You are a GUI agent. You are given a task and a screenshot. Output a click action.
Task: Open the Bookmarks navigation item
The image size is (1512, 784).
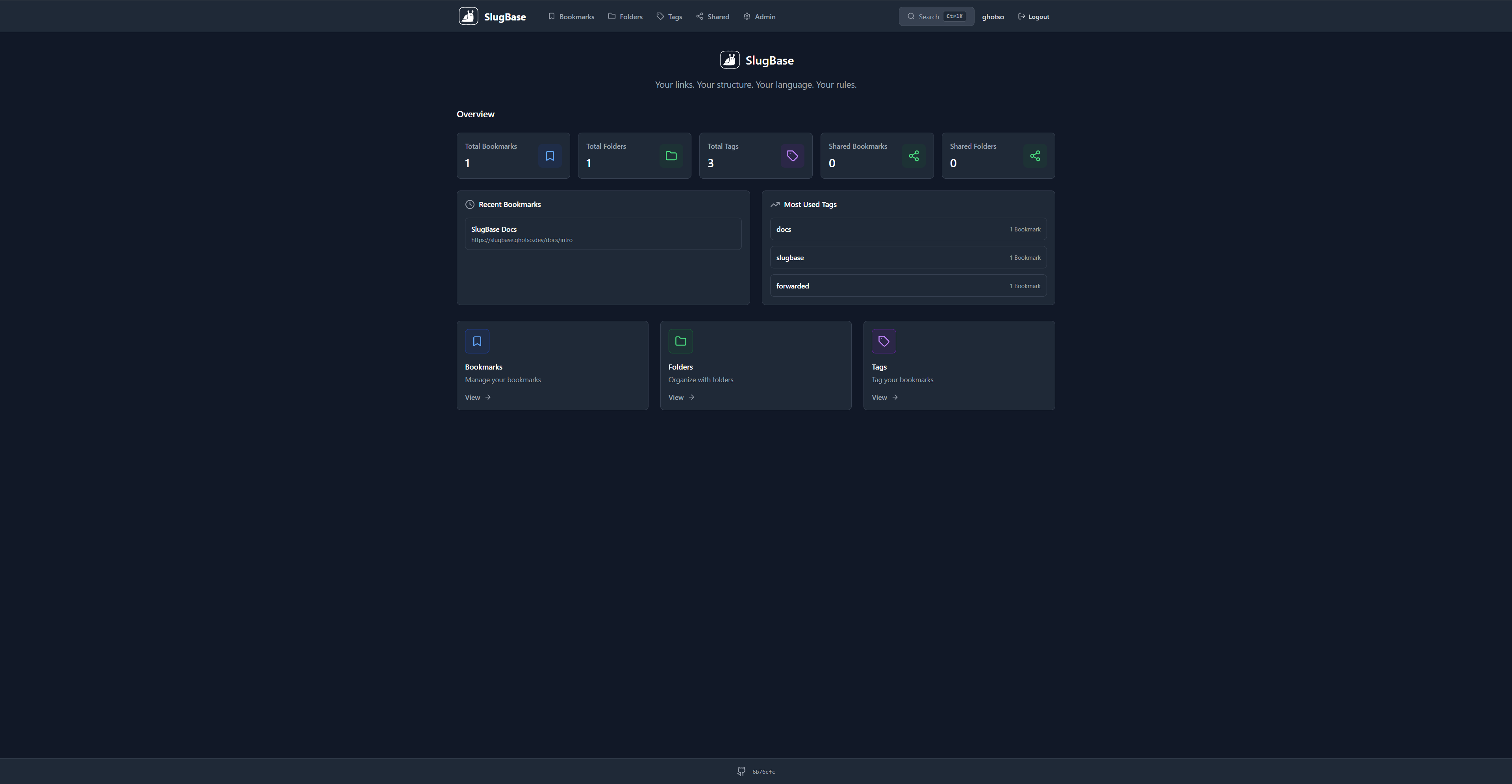click(571, 17)
